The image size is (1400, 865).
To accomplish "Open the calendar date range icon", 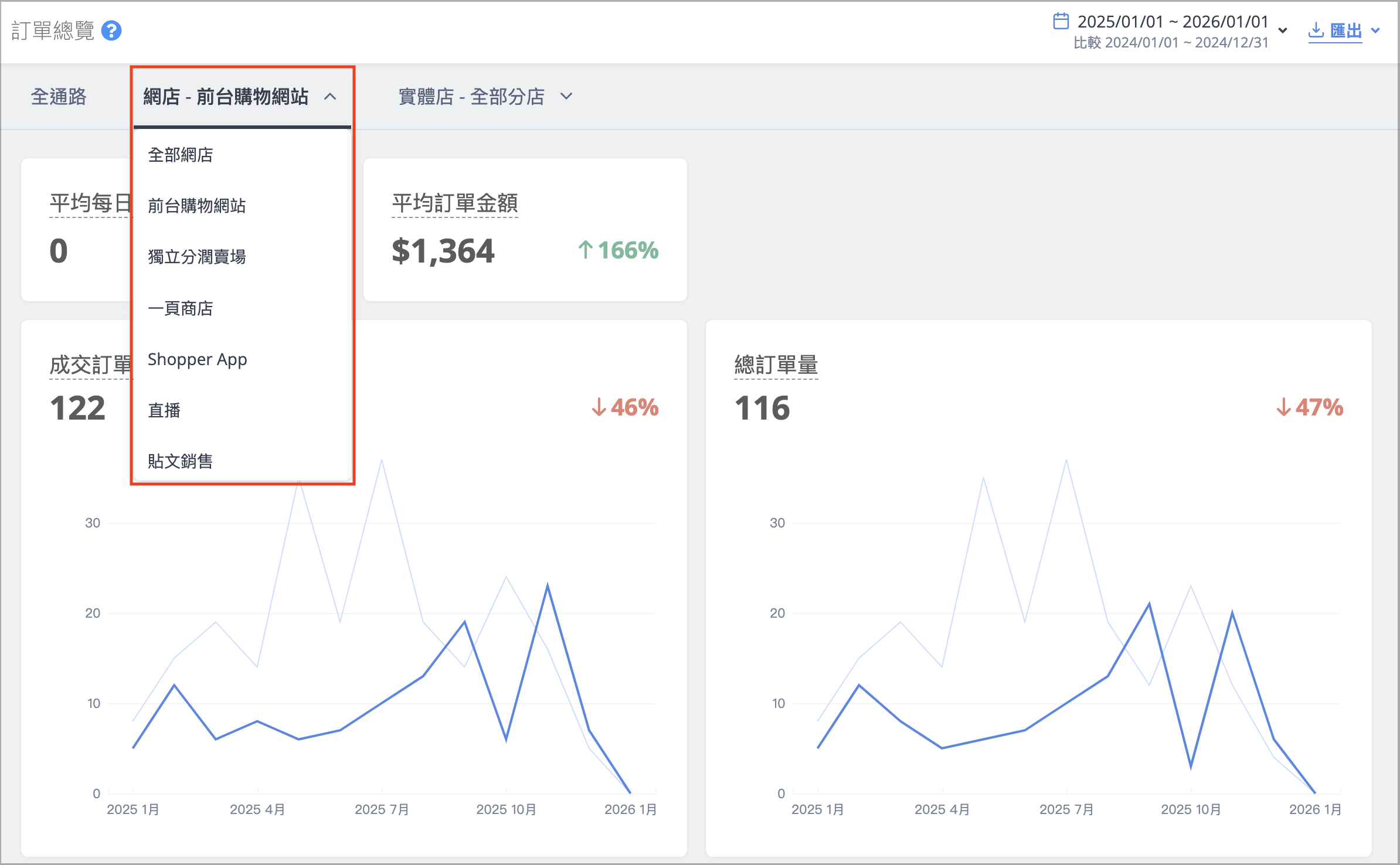I will point(1061,21).
